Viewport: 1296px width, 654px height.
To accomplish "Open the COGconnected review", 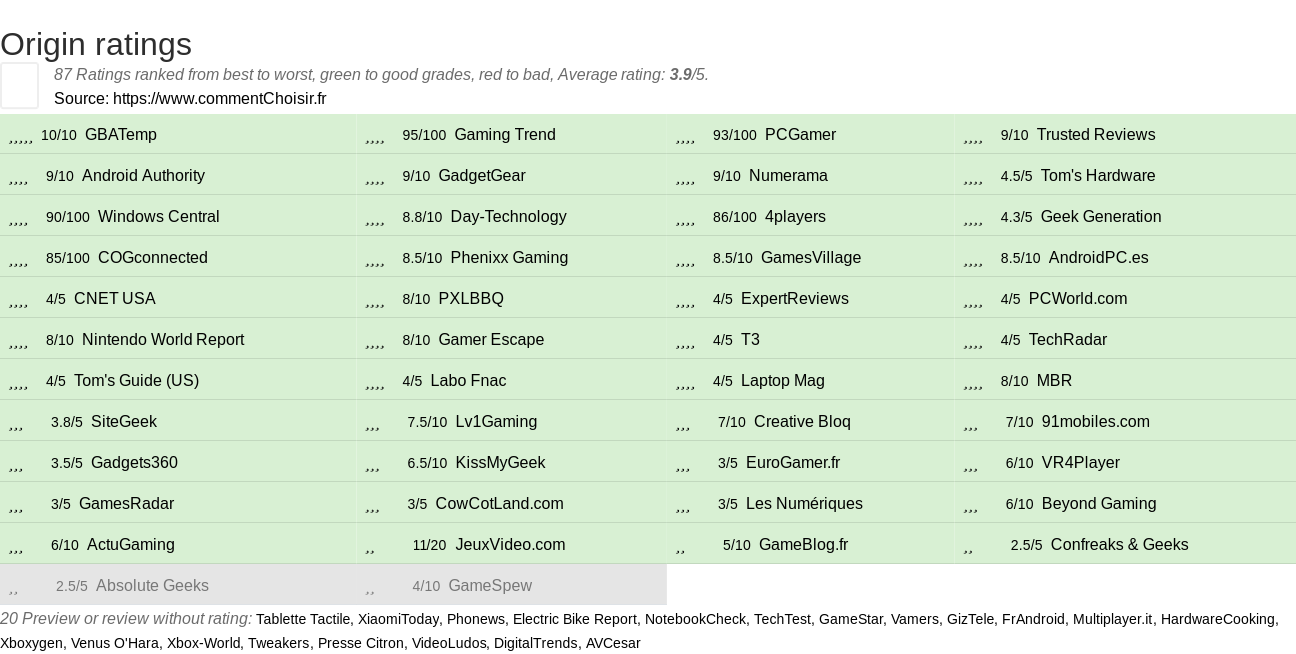I will [x=153, y=258].
